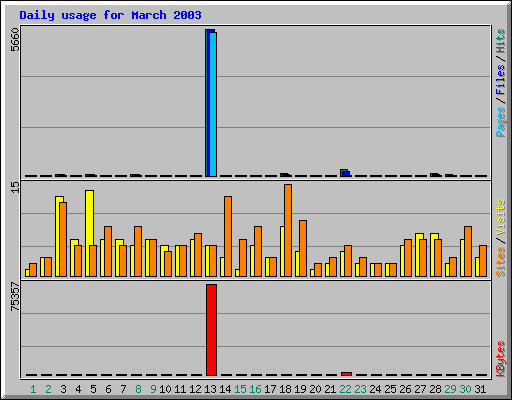
Task: Click day label 20 on the x-axis
Action: 315,389
